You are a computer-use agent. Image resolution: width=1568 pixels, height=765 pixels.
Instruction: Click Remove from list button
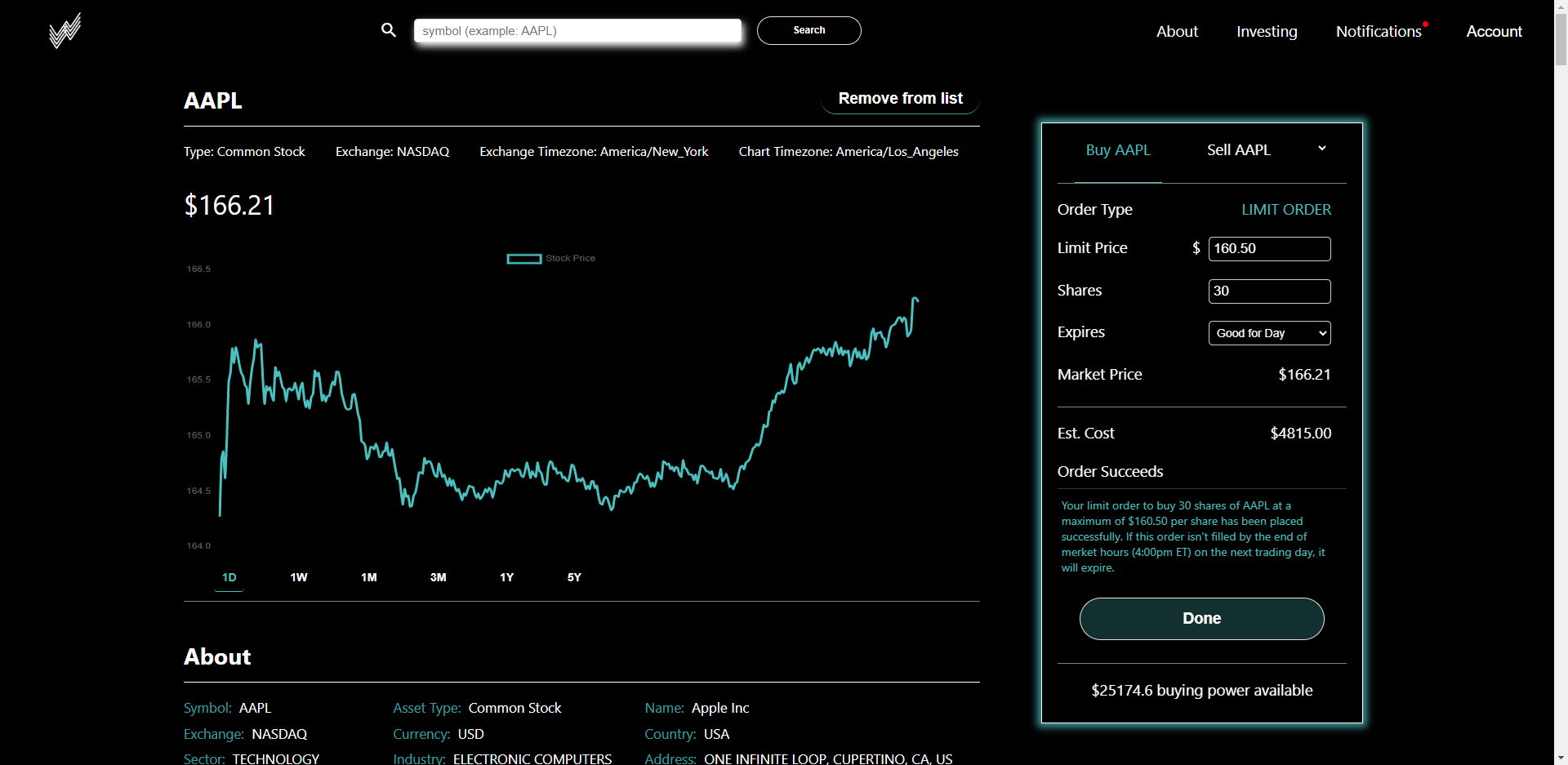click(x=900, y=99)
